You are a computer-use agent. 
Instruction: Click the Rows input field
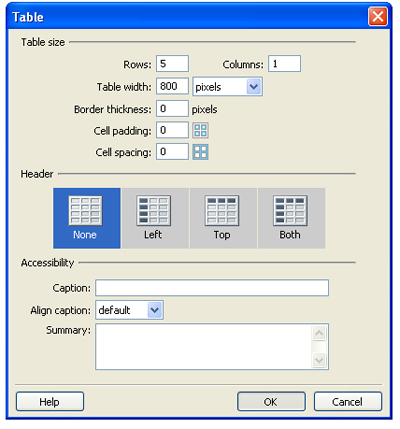pos(172,64)
